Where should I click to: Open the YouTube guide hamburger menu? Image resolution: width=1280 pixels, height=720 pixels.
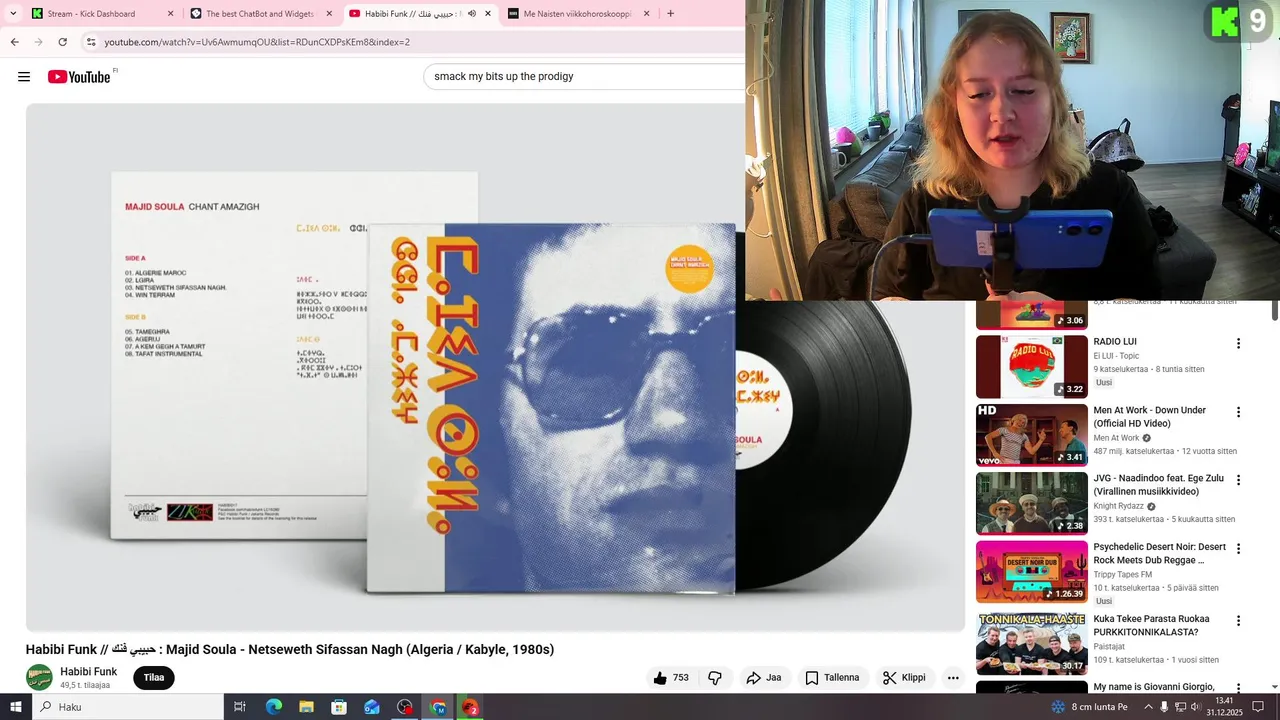coord(24,77)
